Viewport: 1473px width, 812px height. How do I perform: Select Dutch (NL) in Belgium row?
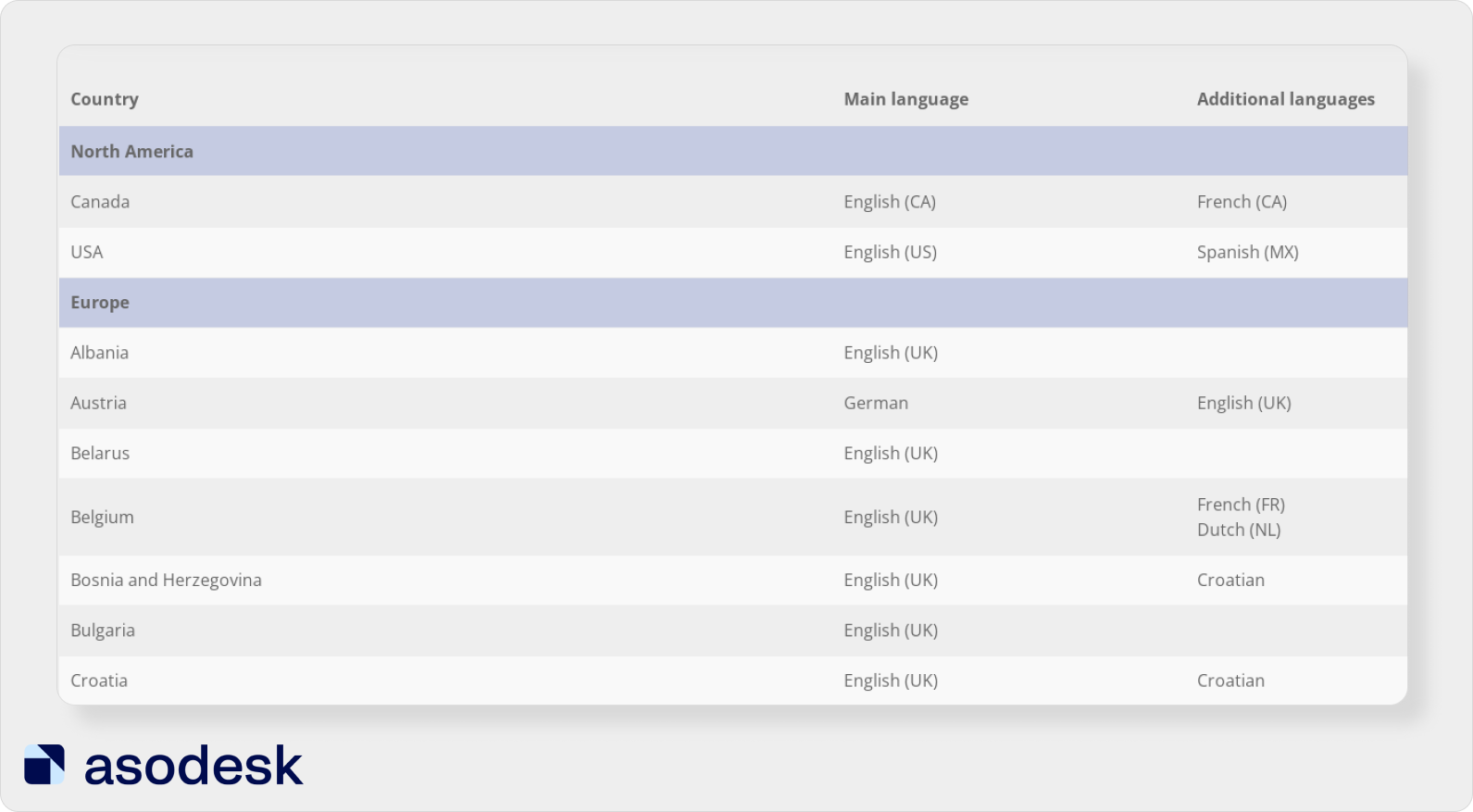1239,530
